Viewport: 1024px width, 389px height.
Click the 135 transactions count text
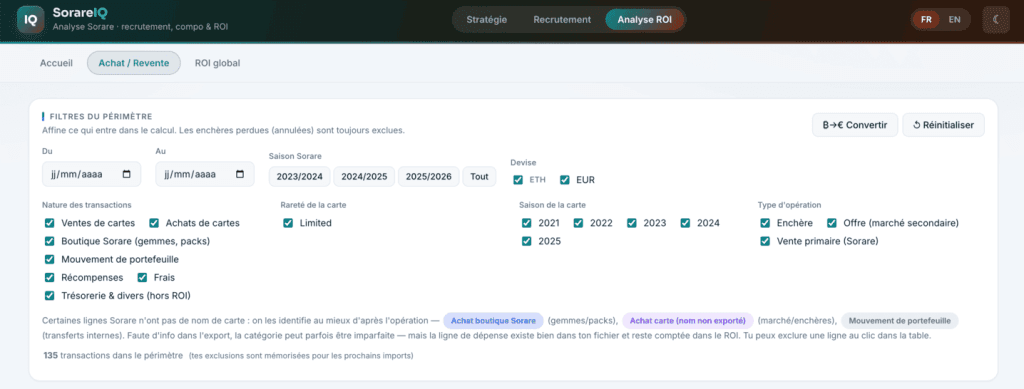(x=112, y=356)
